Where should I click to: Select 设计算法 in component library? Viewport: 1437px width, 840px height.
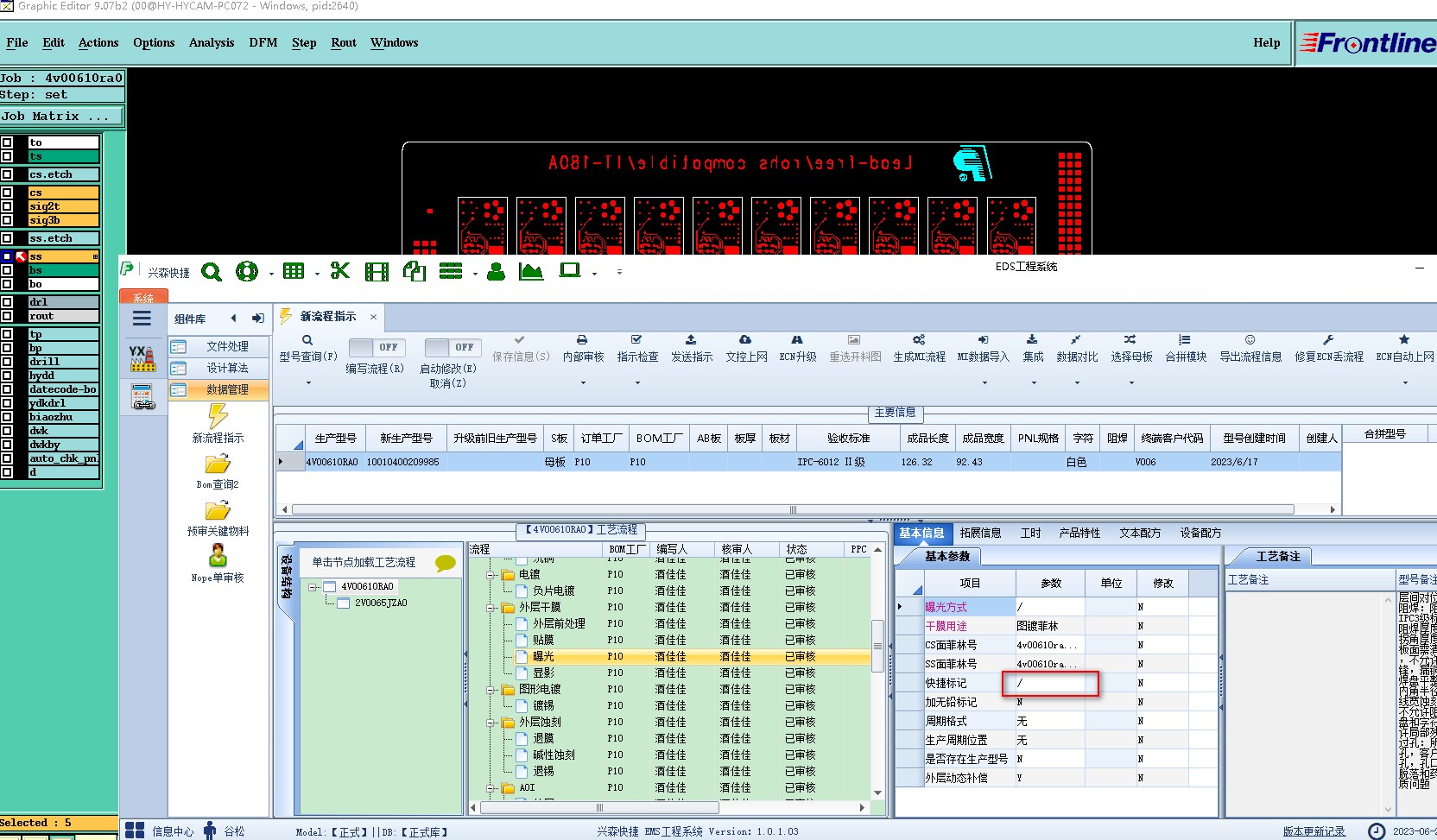(x=218, y=368)
